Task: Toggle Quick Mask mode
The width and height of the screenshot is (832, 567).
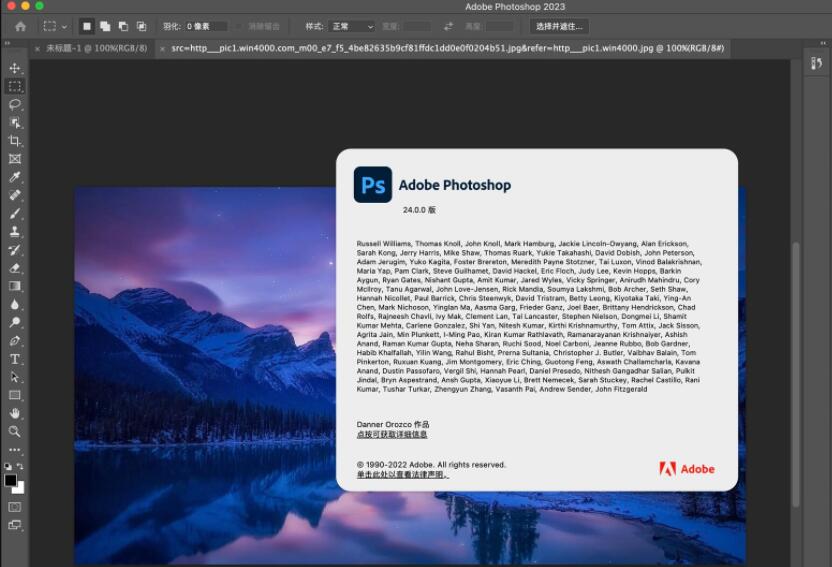Action: point(15,507)
